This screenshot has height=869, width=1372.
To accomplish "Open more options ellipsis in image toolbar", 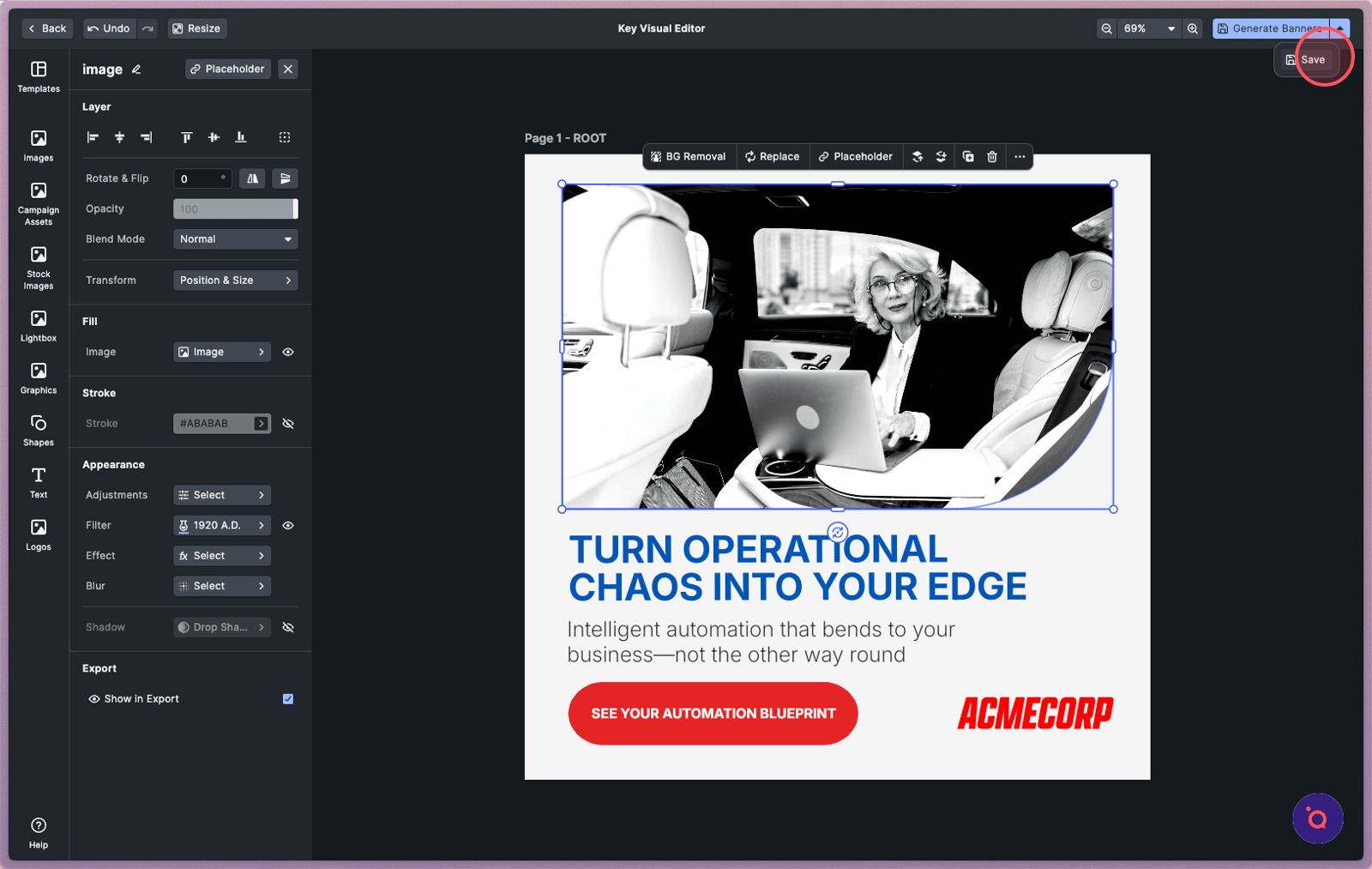I will click(1020, 157).
